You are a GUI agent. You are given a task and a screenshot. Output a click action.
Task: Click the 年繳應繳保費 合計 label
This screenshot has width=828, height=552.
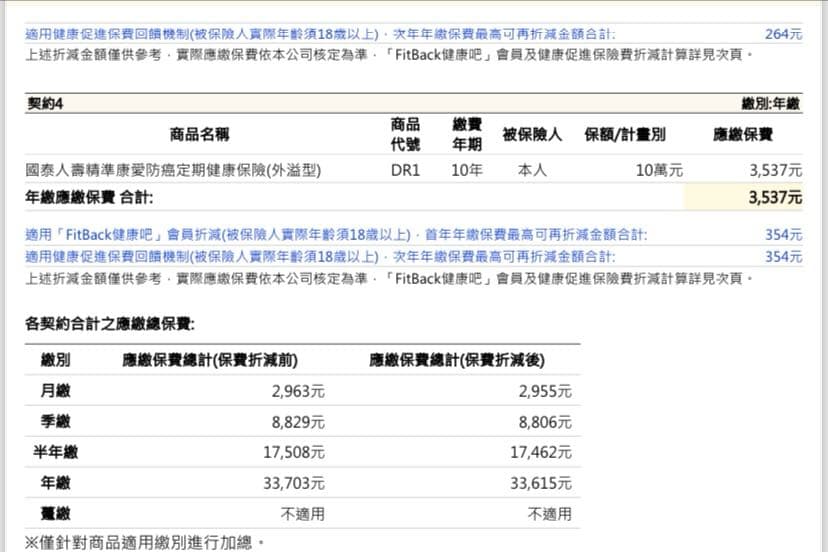89,198
